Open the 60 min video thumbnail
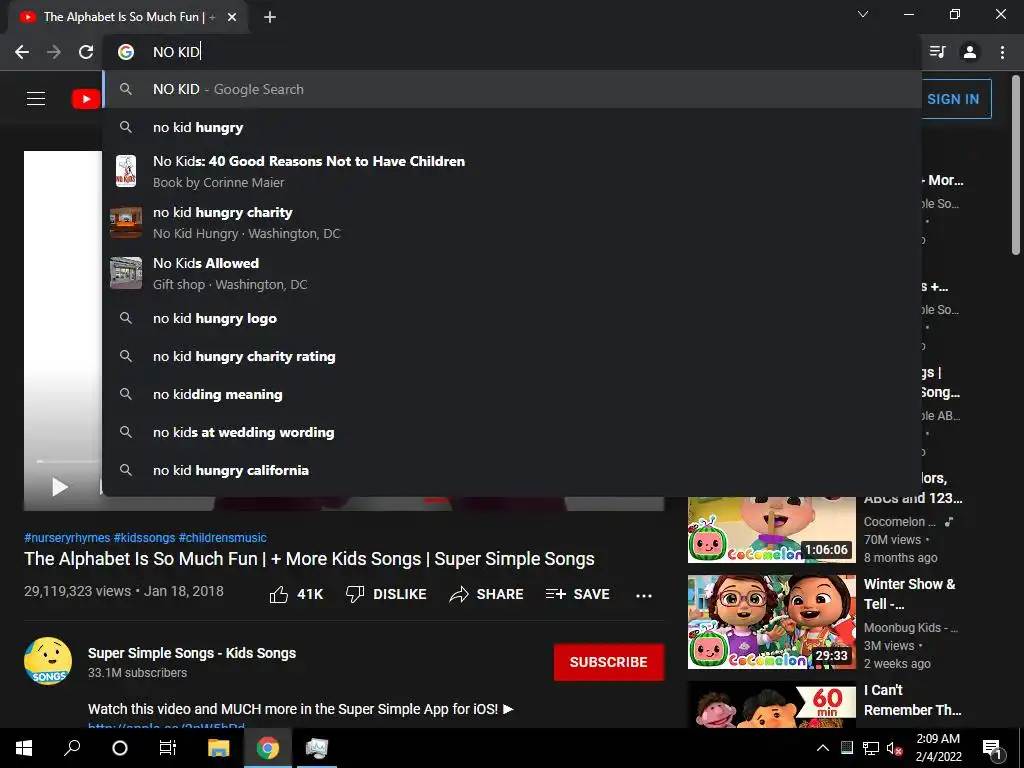Image resolution: width=1024 pixels, height=768 pixels. click(x=771, y=705)
